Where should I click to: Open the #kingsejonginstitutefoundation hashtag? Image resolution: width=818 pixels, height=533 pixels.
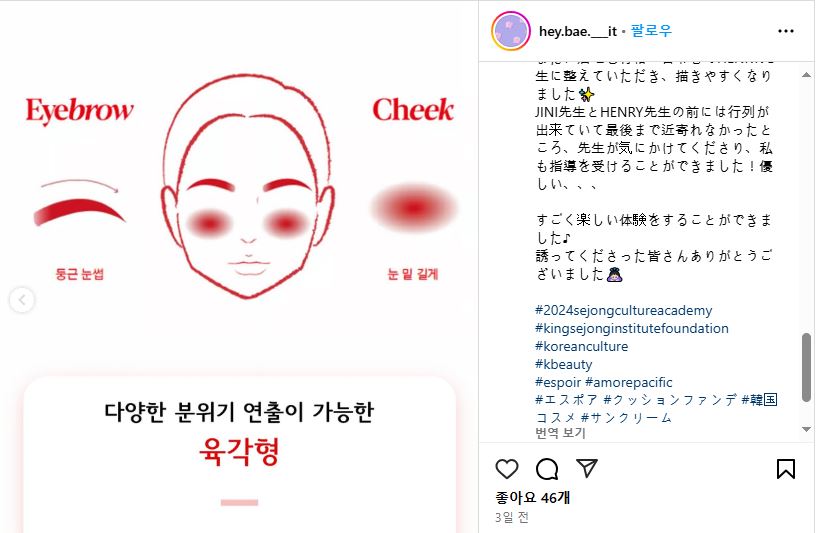(632, 329)
